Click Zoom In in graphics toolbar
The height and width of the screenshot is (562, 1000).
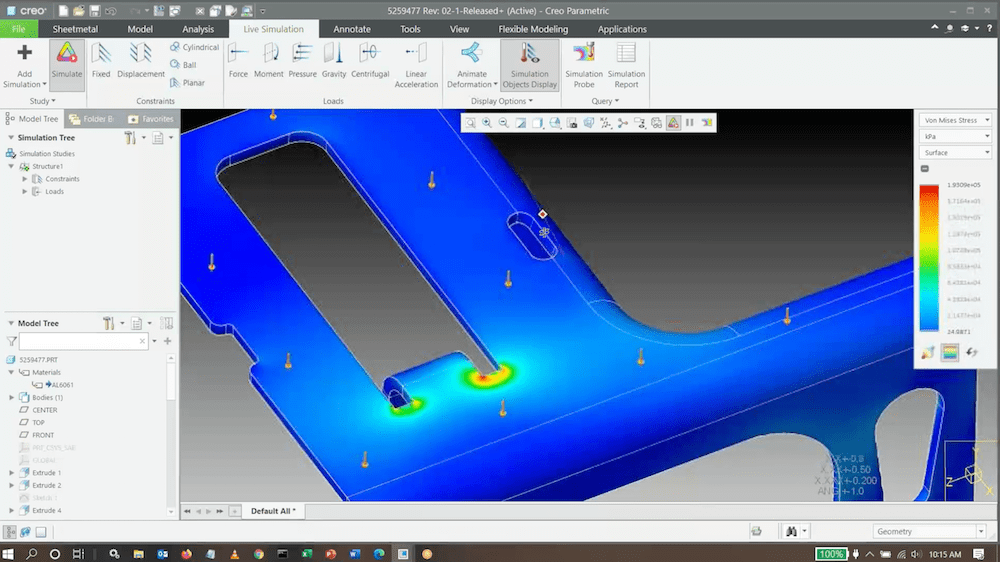(487, 122)
